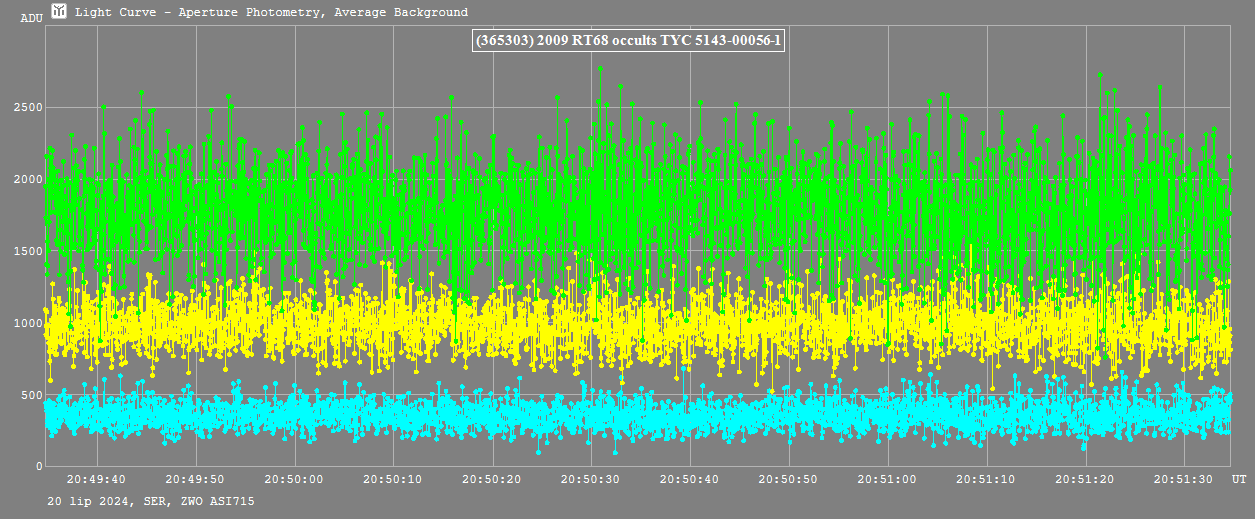Click the 20:51:20 time tick label
Viewport: 1255px width, 519px height.
[x=1086, y=479]
